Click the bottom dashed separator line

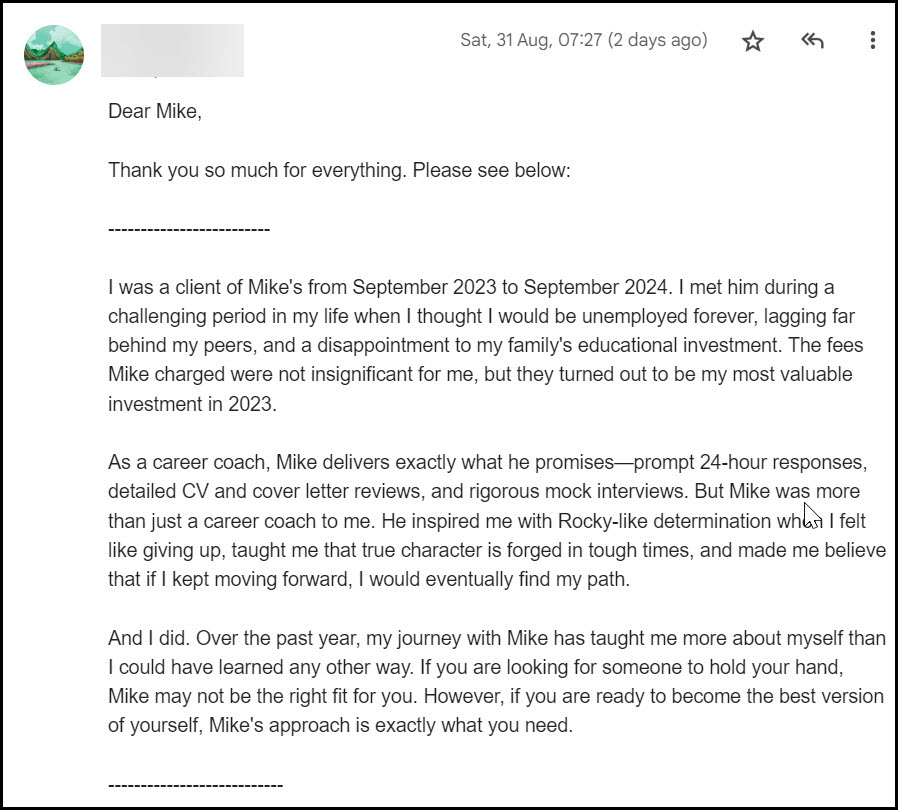tap(195, 785)
